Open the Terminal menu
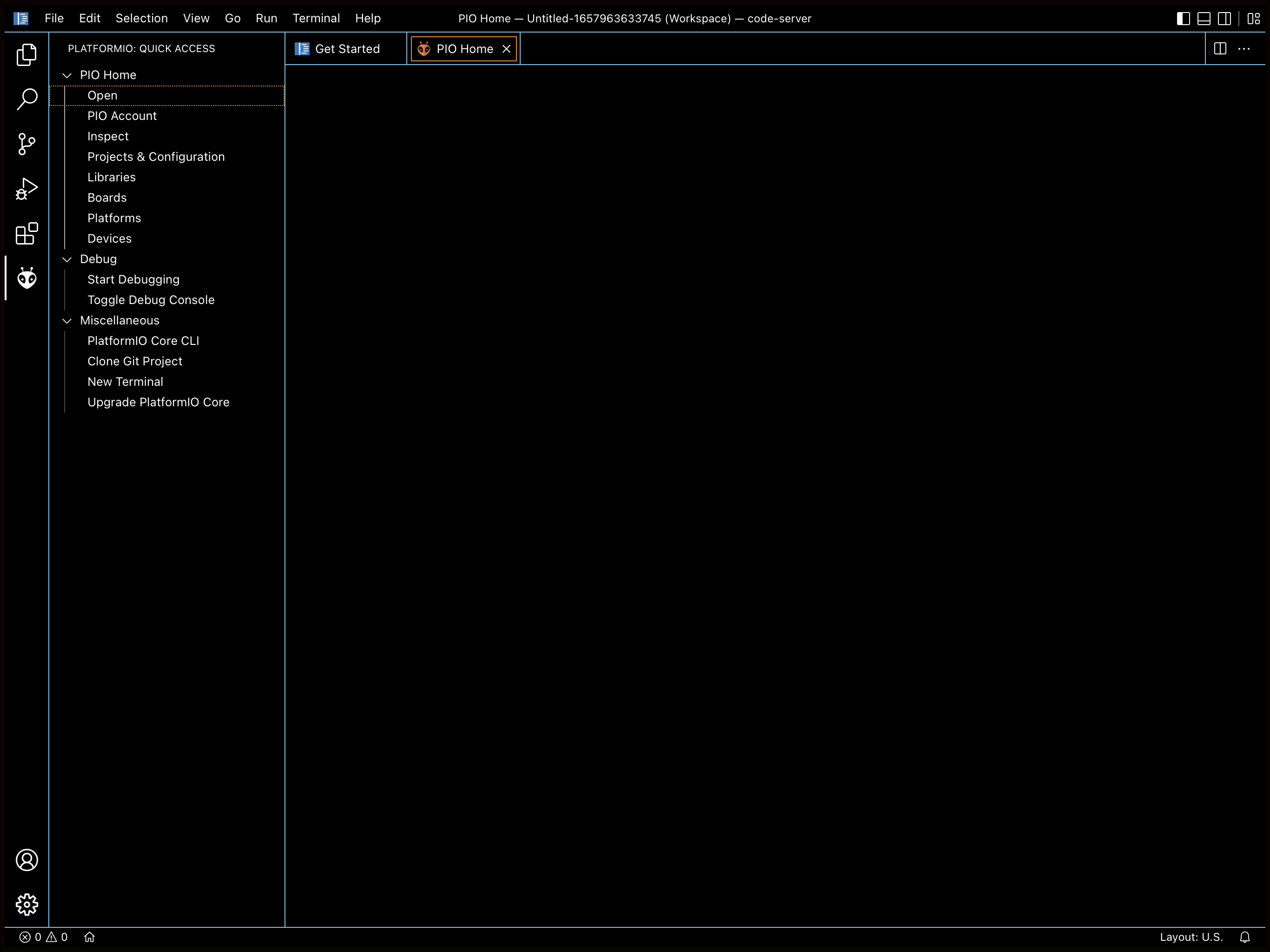 [x=316, y=18]
